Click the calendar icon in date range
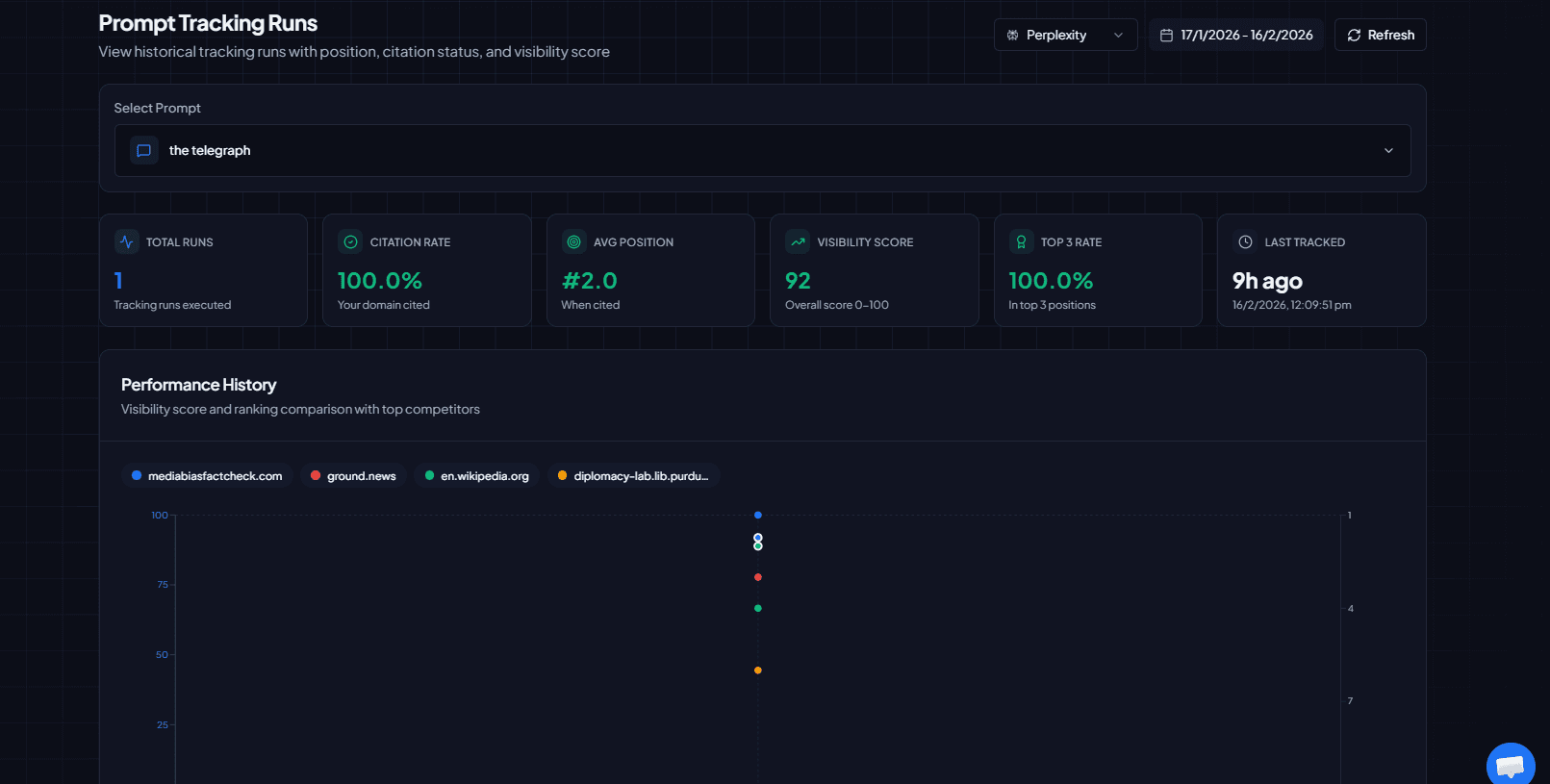This screenshot has height=784, width=1550. 1166,36
